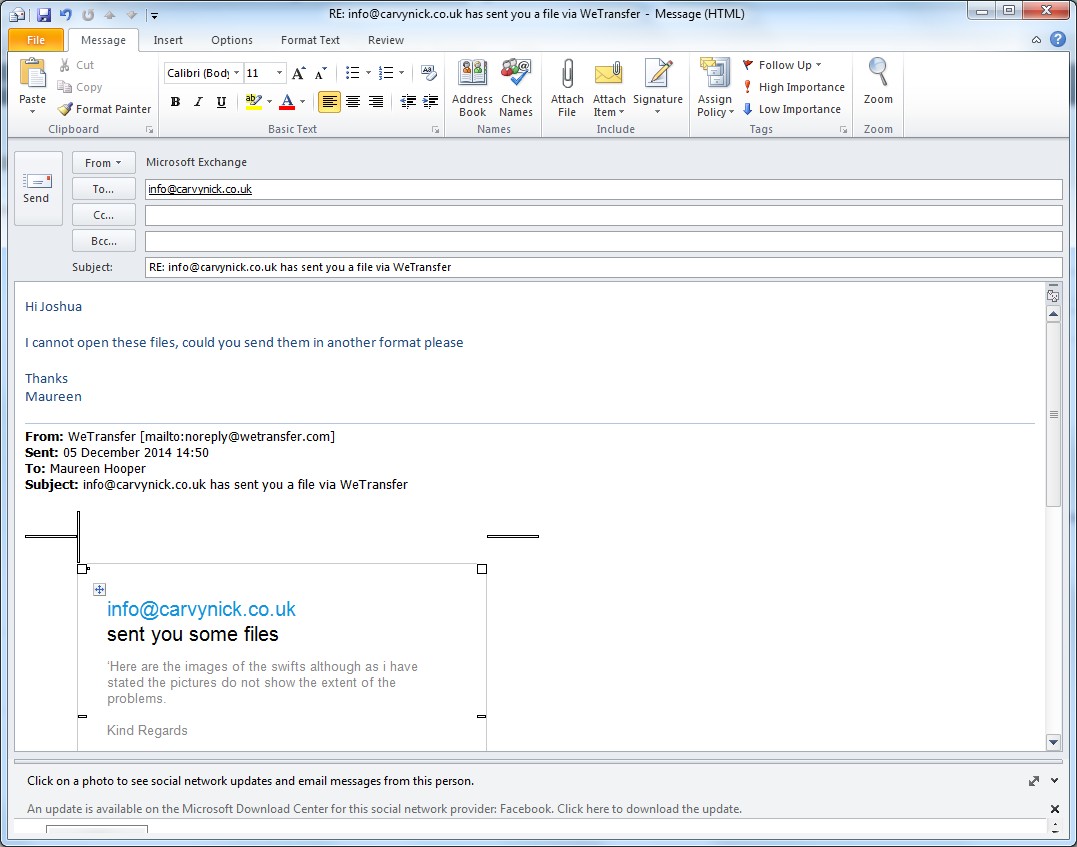Toggle Bold formatting
Viewport: 1077px width, 847px height.
click(176, 101)
